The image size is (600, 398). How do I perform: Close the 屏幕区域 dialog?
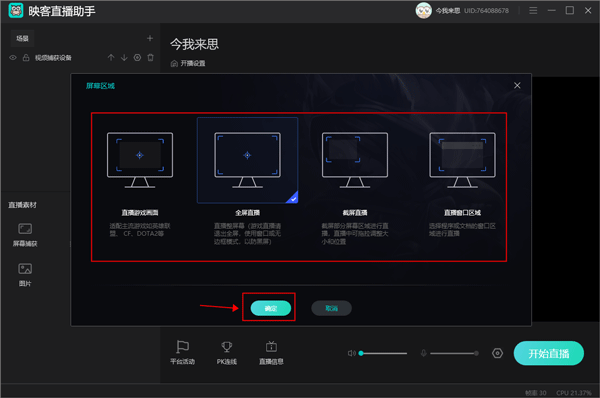pos(517,85)
